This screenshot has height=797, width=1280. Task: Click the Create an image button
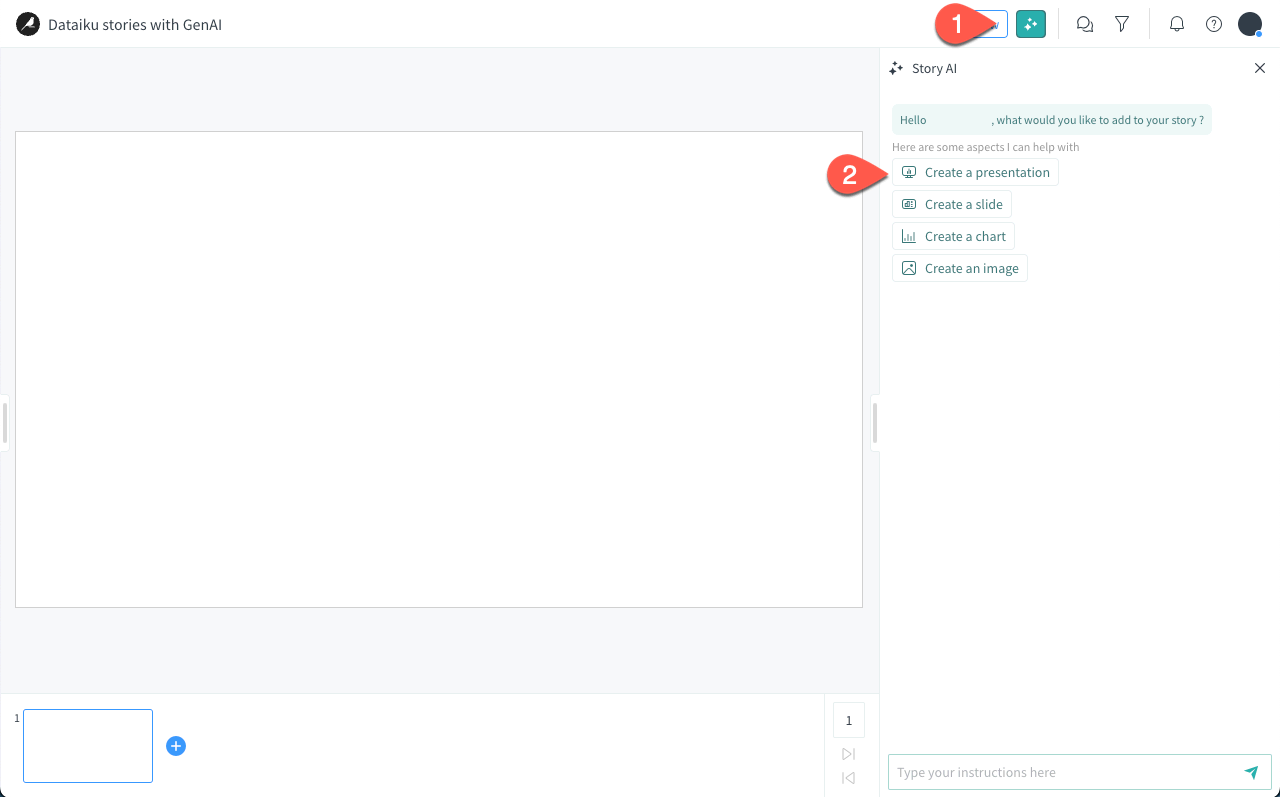tap(959, 268)
